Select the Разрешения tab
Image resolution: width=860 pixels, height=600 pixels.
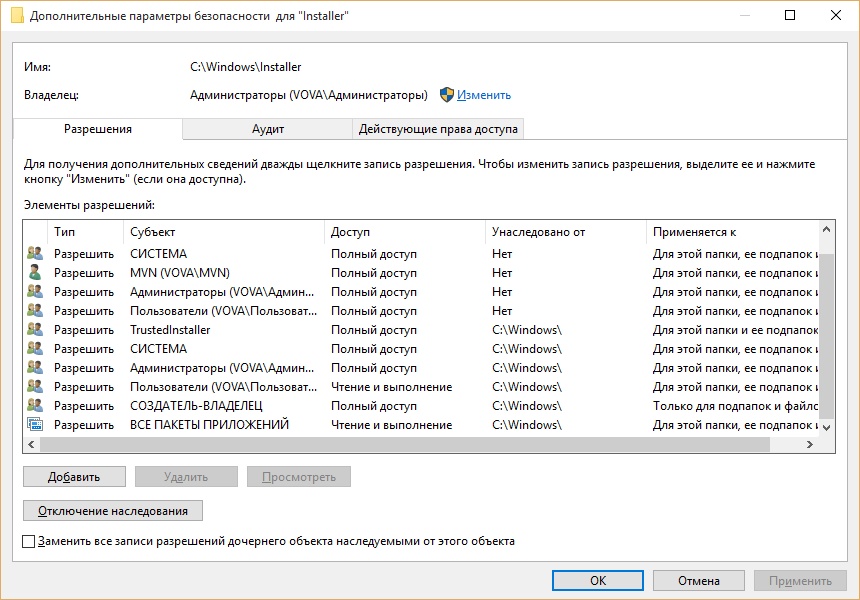(x=98, y=129)
